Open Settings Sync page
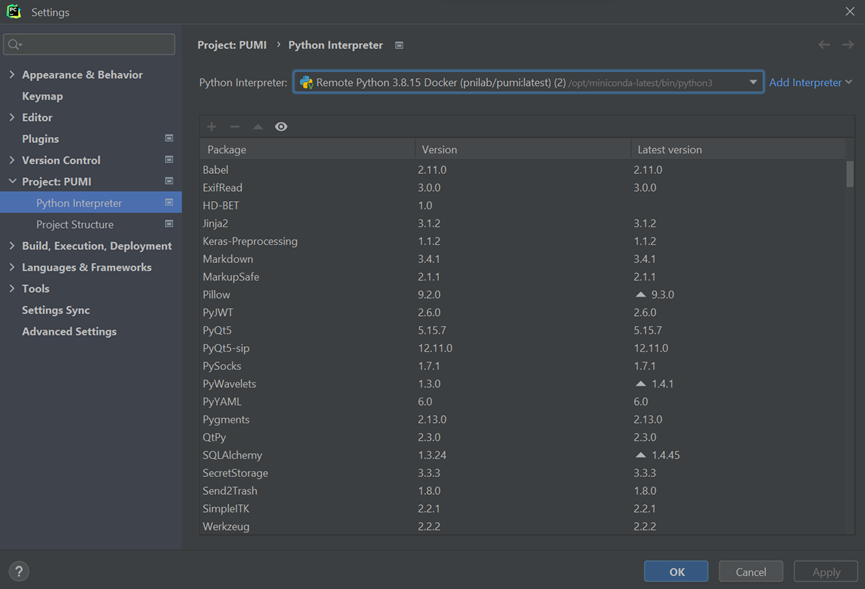The height and width of the screenshot is (589, 865). point(56,310)
